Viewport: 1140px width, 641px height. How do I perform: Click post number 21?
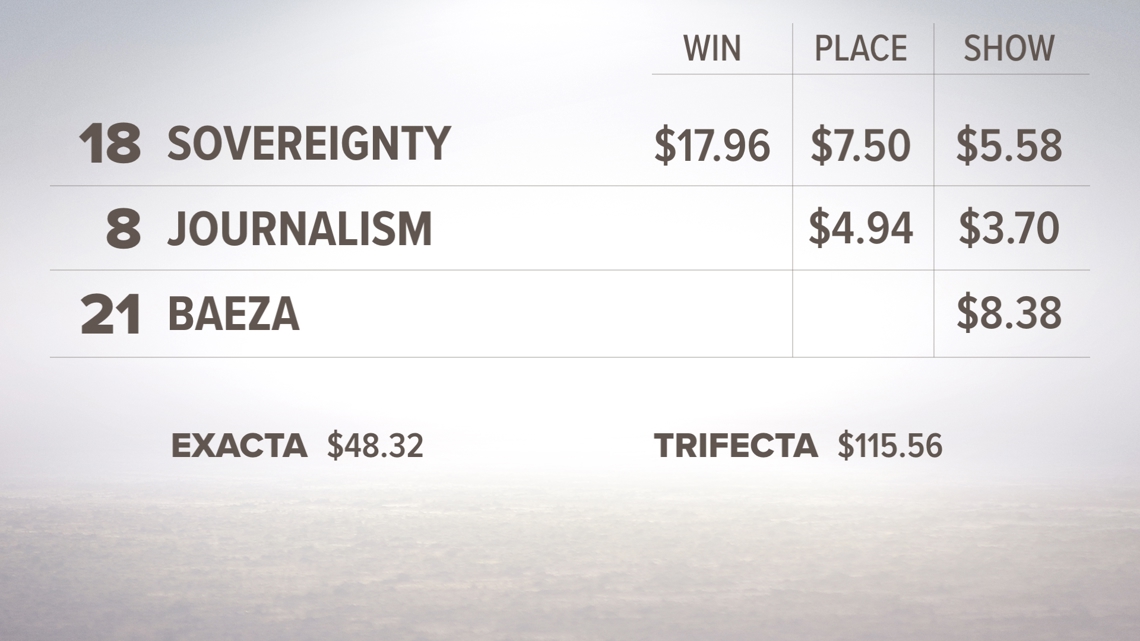click(111, 314)
